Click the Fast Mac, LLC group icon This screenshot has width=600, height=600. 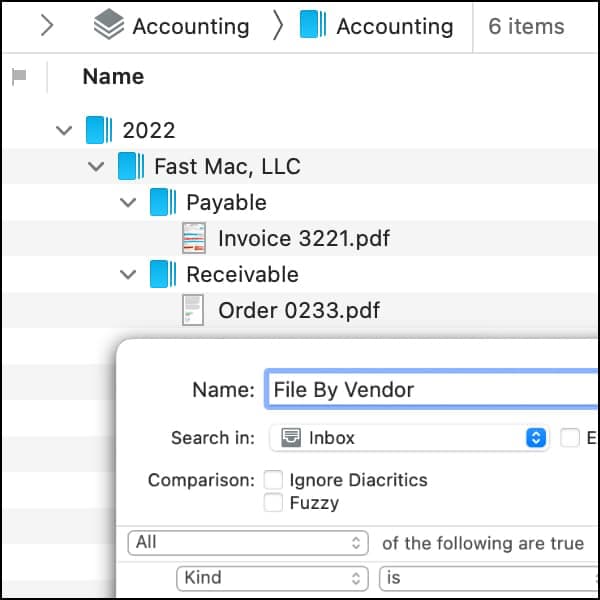point(131,166)
